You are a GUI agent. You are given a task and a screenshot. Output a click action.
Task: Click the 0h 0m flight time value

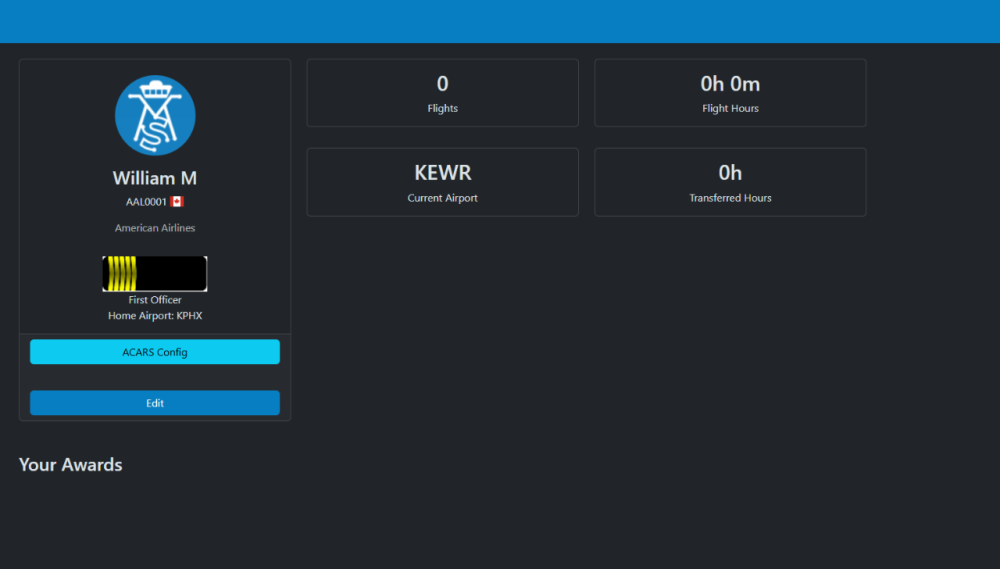(730, 84)
